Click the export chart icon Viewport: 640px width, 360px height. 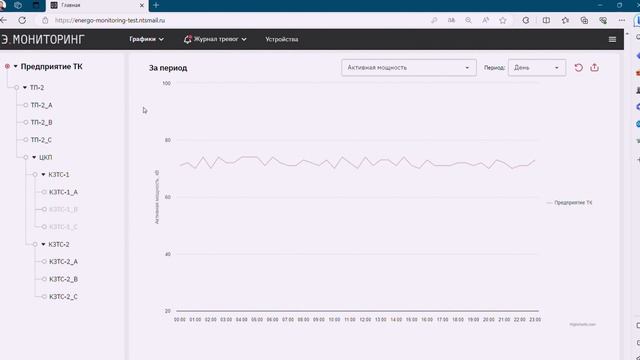click(594, 68)
